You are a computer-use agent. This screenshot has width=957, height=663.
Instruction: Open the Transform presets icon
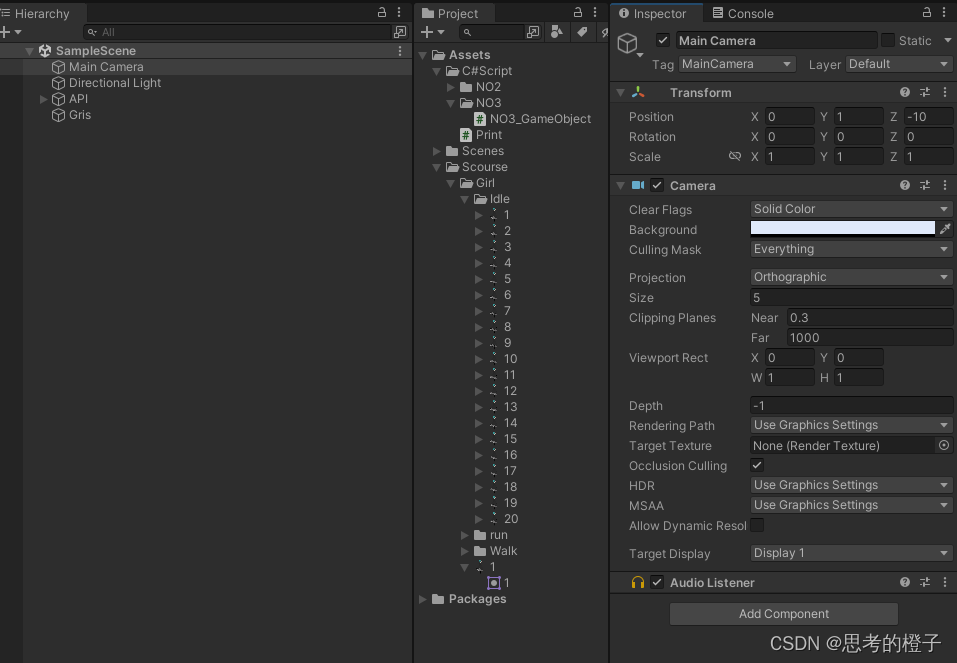pos(924,92)
